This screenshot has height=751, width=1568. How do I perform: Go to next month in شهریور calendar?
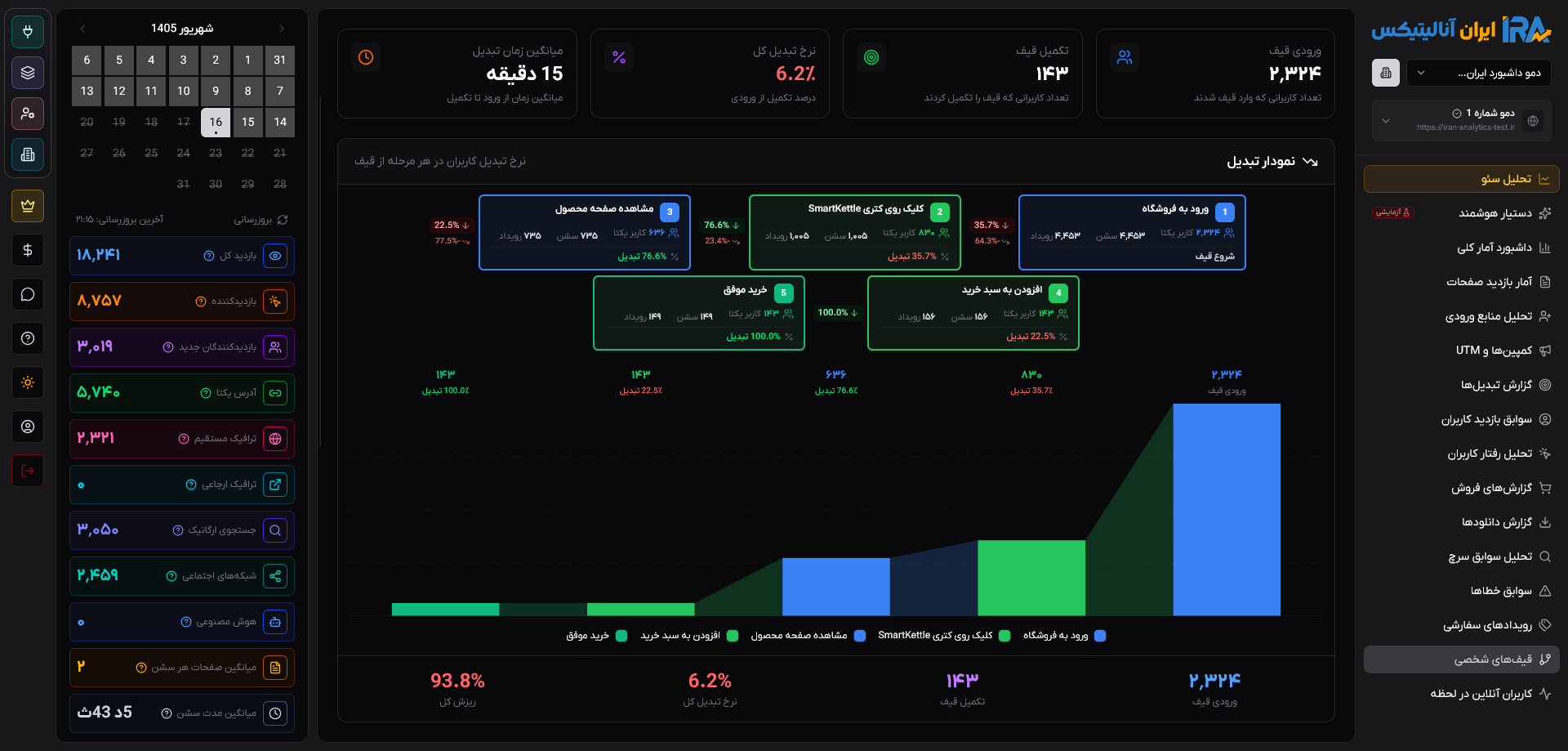282,29
